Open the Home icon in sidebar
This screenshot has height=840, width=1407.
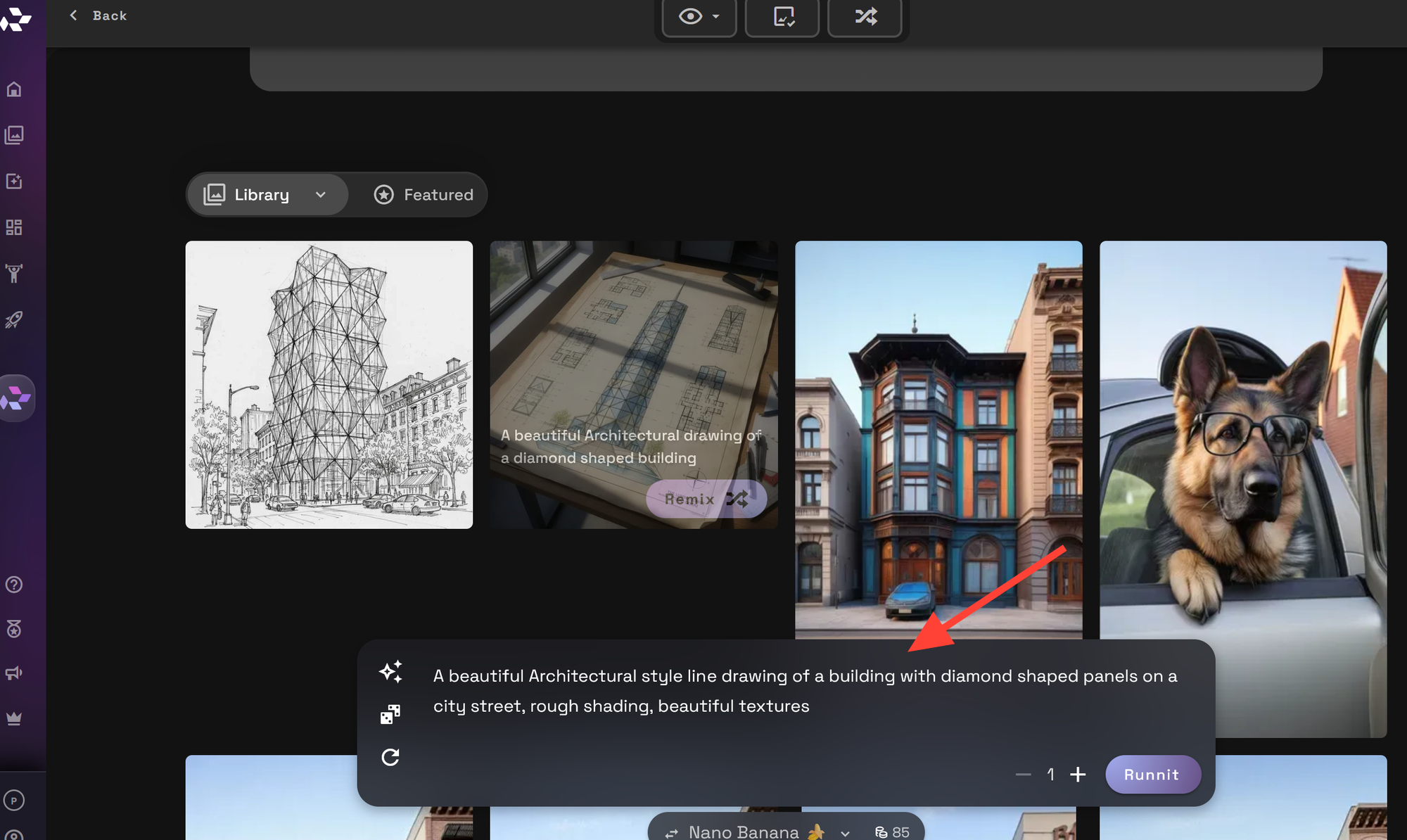[x=14, y=89]
